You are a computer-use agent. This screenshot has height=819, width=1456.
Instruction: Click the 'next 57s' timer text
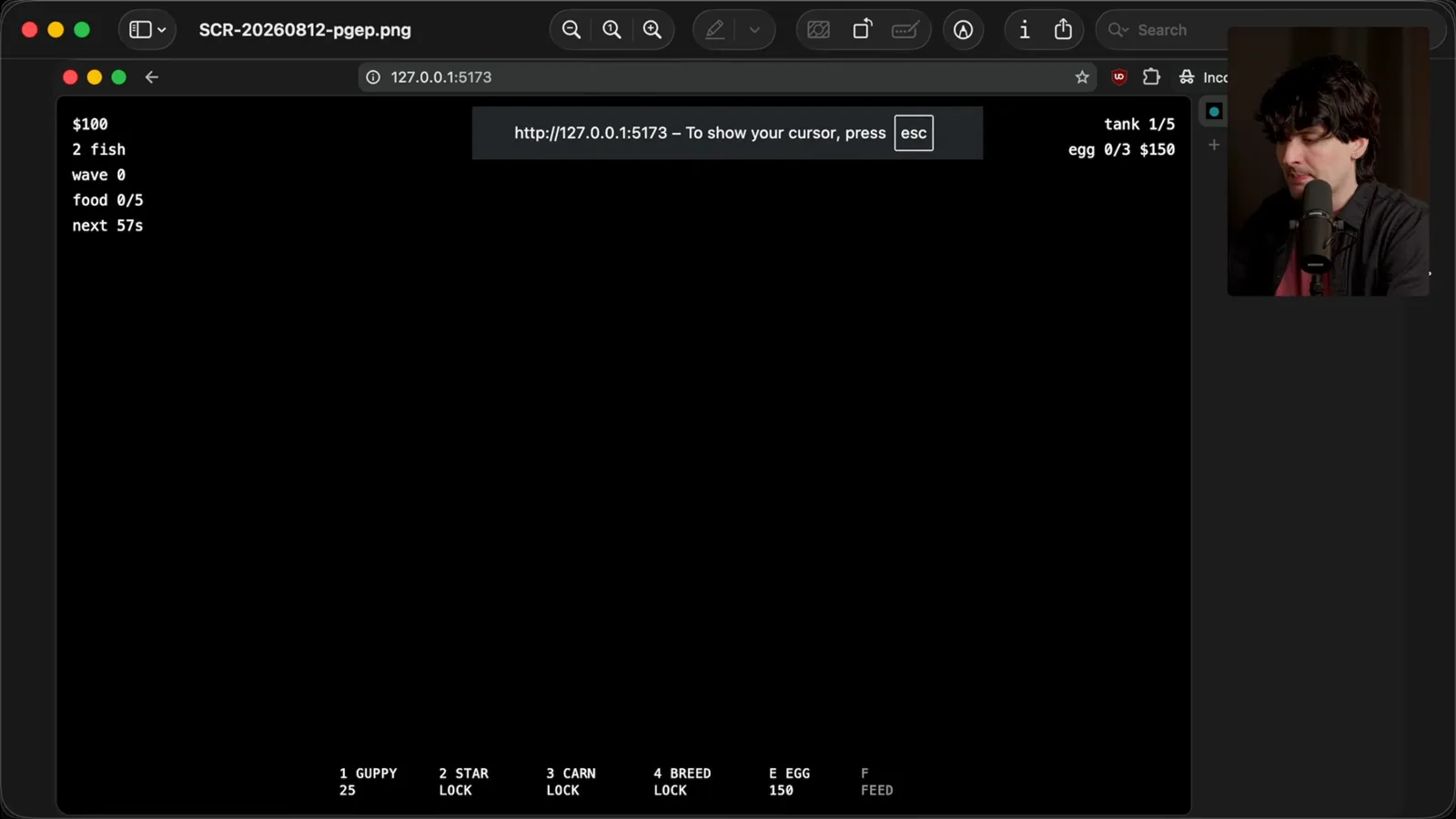click(107, 226)
